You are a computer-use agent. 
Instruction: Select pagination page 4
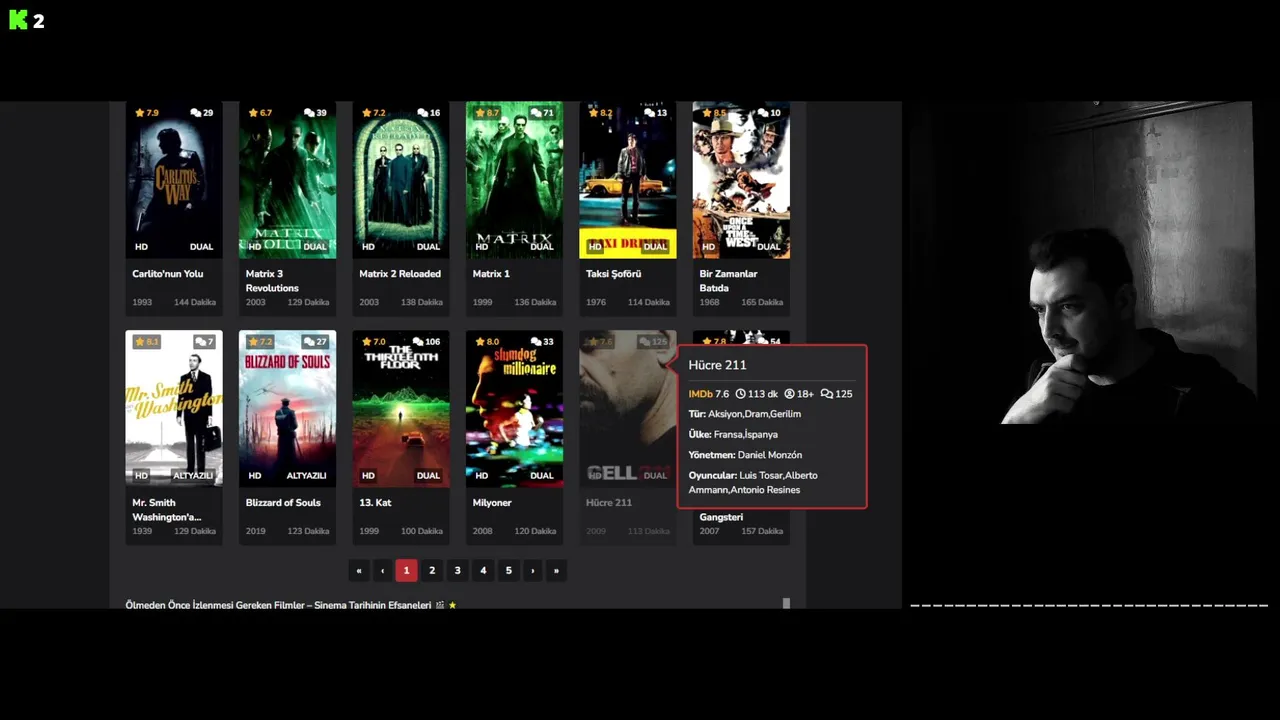[x=483, y=570]
